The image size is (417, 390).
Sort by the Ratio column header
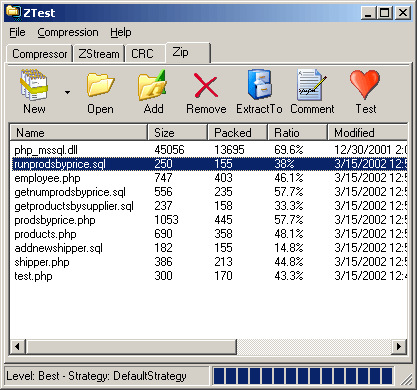(298, 133)
